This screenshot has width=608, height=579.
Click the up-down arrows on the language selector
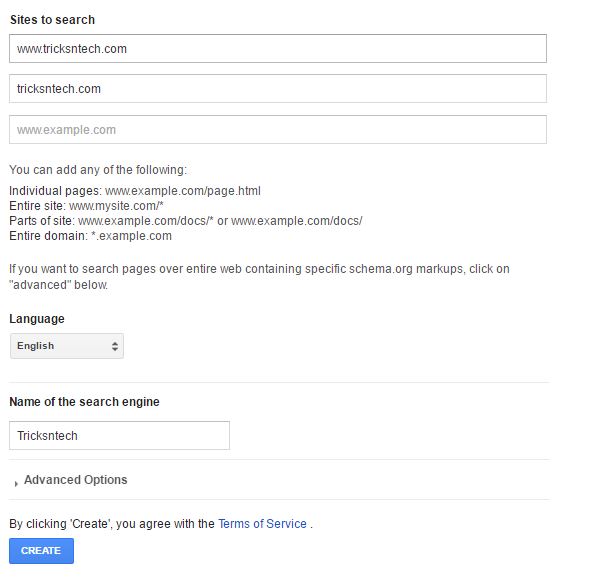(x=115, y=346)
